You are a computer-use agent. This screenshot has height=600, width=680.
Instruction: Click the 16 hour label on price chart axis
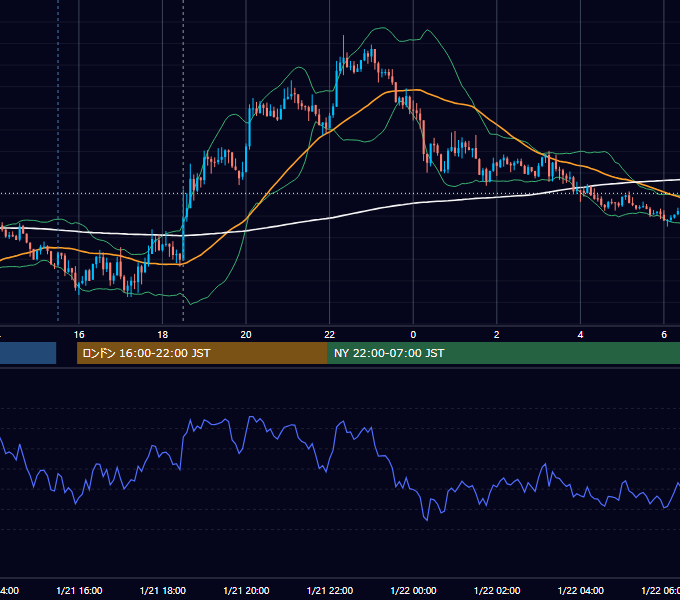79,335
